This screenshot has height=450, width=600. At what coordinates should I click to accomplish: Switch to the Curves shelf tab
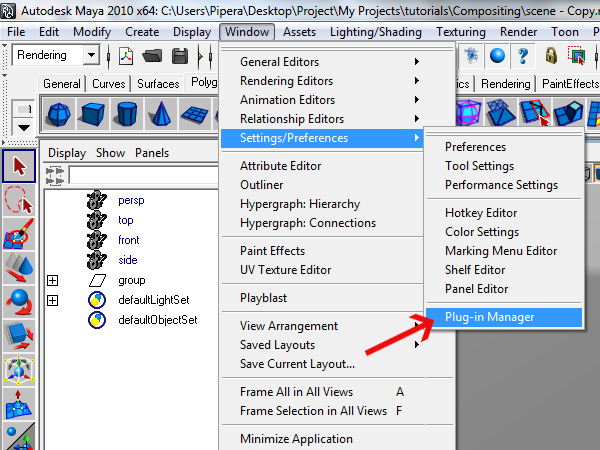tap(109, 84)
